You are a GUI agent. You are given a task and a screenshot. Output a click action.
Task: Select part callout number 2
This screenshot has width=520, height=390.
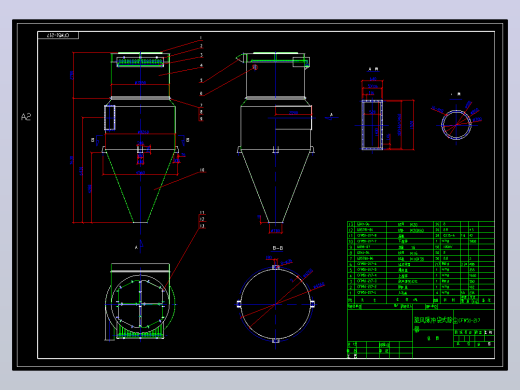click(x=201, y=46)
